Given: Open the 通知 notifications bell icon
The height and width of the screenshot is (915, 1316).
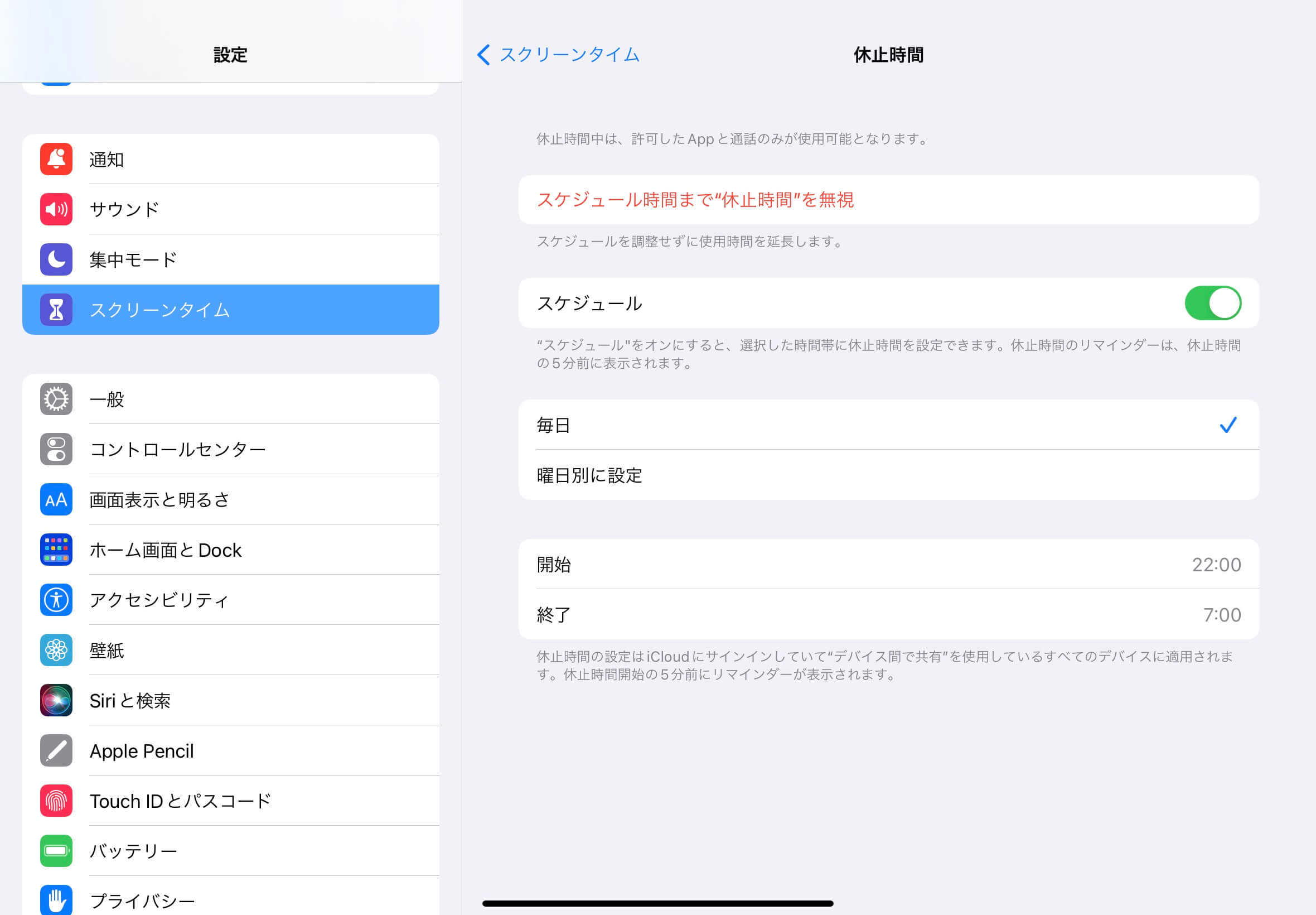Looking at the screenshot, I should [56, 159].
